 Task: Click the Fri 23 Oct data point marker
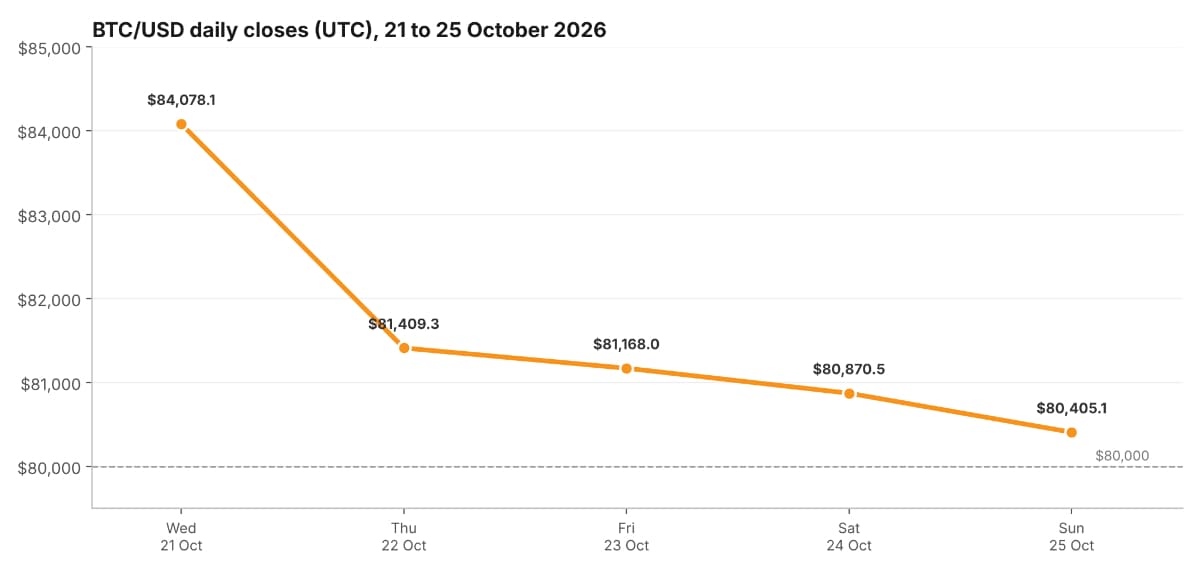pyautogui.click(x=626, y=368)
